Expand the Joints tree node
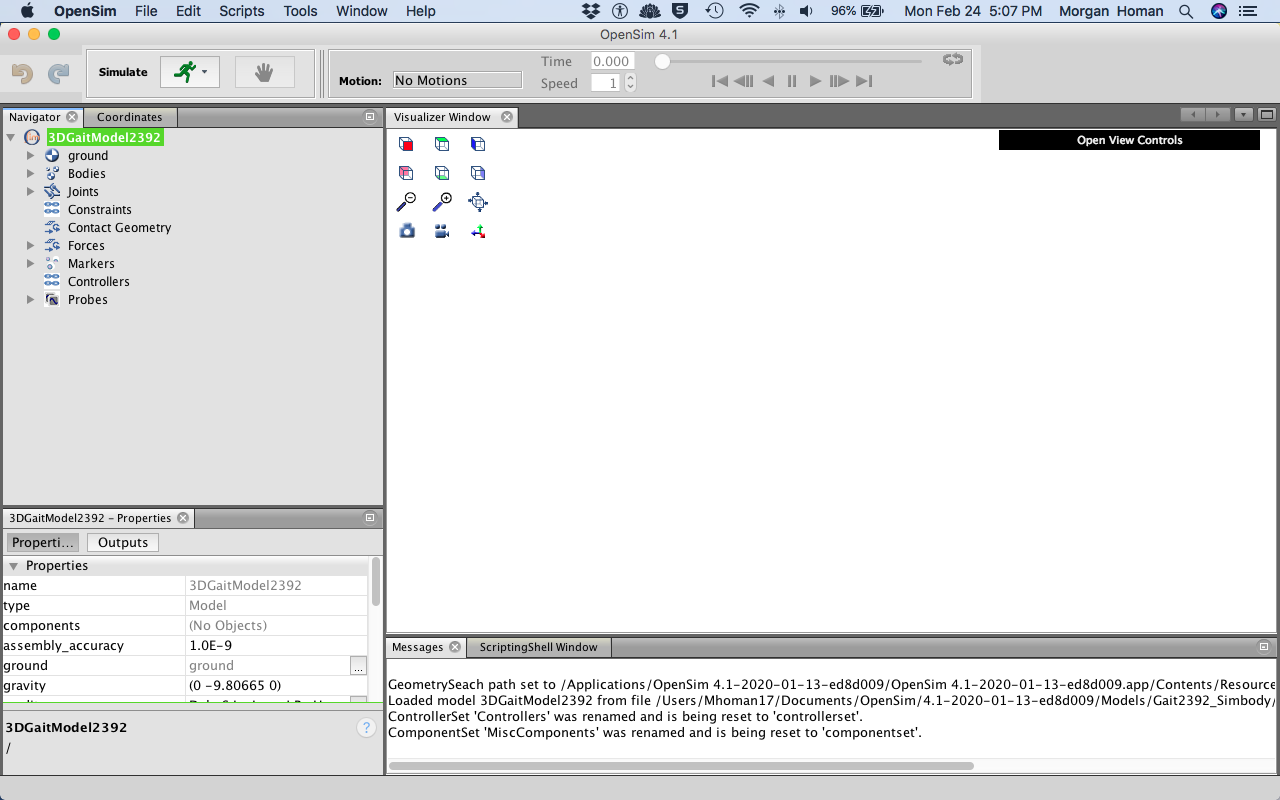 [30, 192]
